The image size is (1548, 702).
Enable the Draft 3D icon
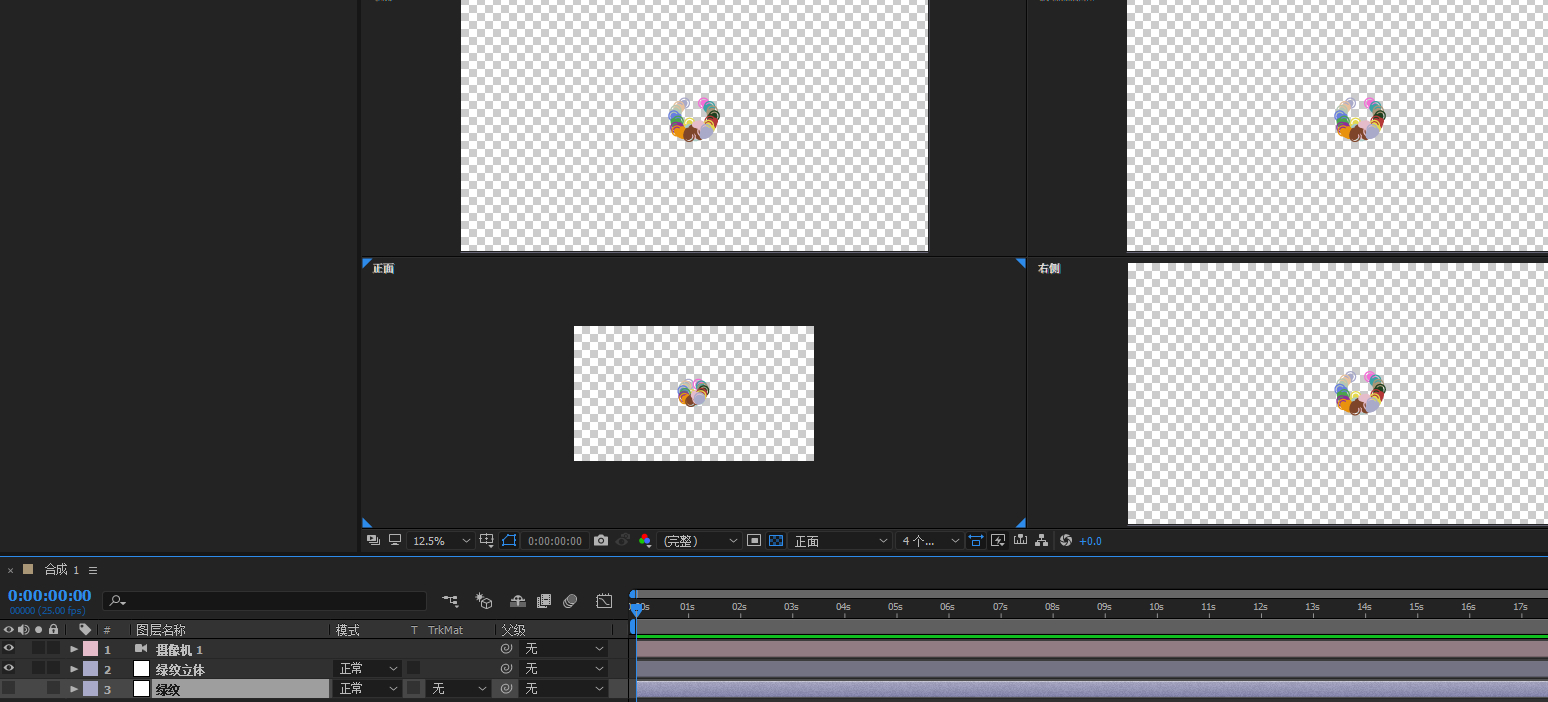[484, 601]
